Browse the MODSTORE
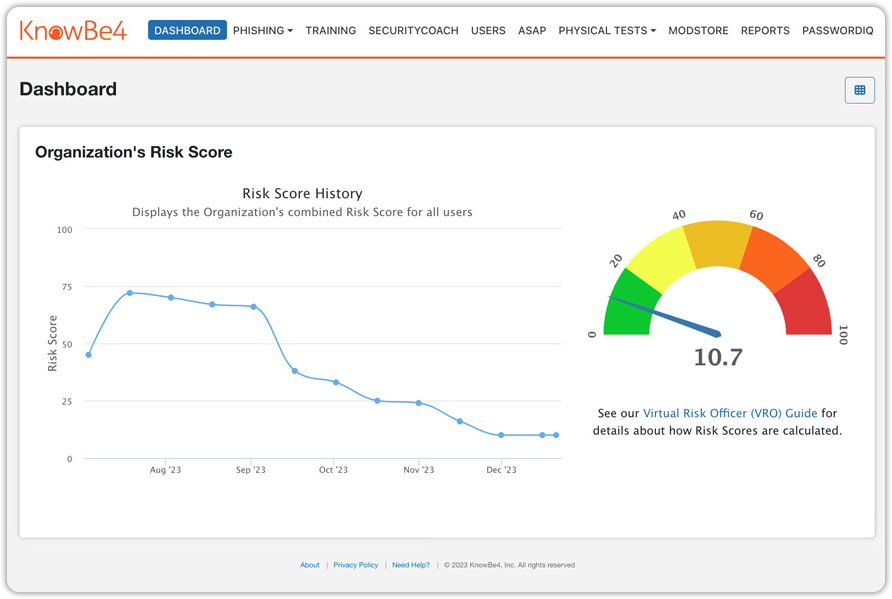The height and width of the screenshot is (599, 892). pyautogui.click(x=698, y=31)
